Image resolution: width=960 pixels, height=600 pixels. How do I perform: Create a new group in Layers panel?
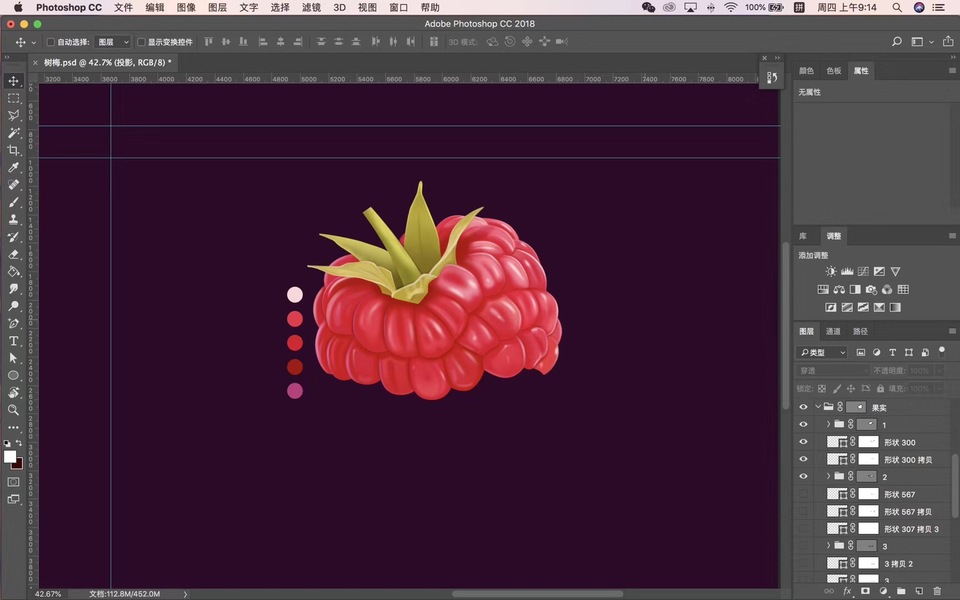[x=901, y=591]
